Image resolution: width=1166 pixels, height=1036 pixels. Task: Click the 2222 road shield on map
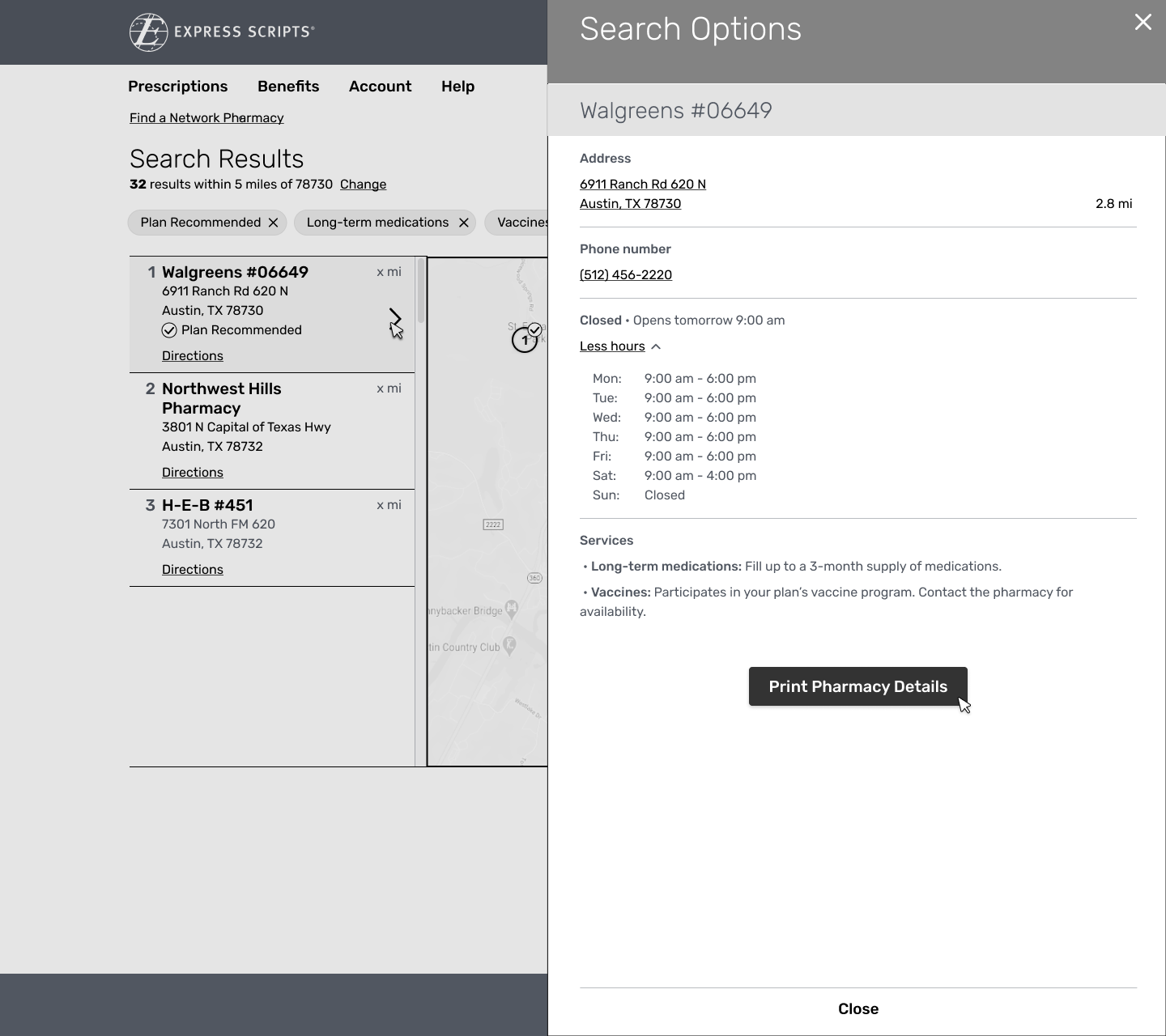(493, 524)
